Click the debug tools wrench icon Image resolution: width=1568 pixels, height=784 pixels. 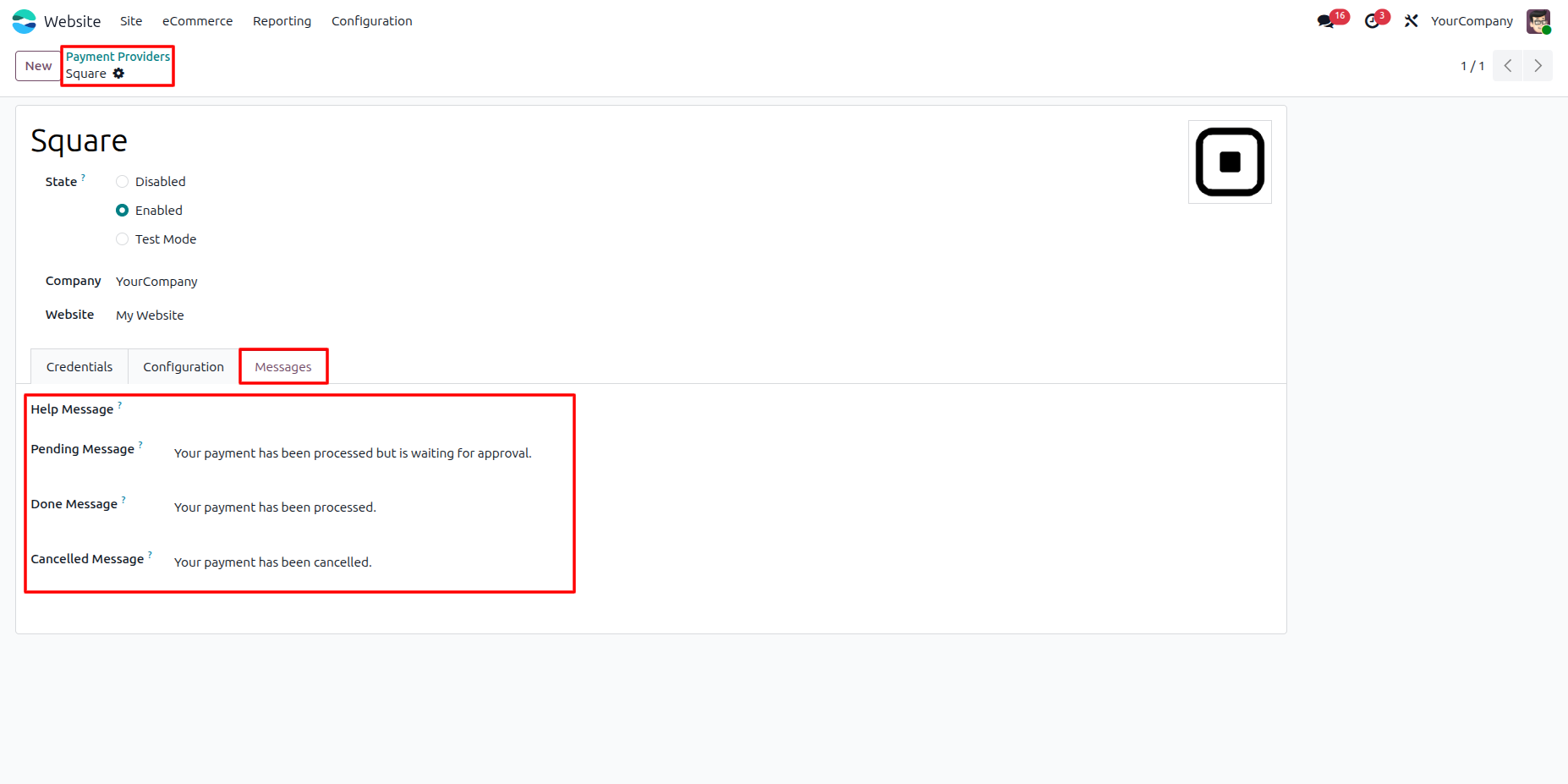[1411, 21]
